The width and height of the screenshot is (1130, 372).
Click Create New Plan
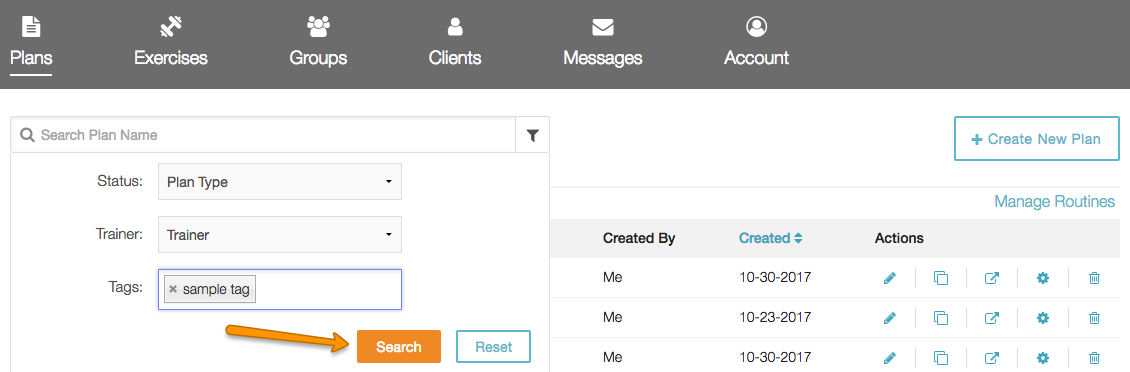click(x=1037, y=138)
